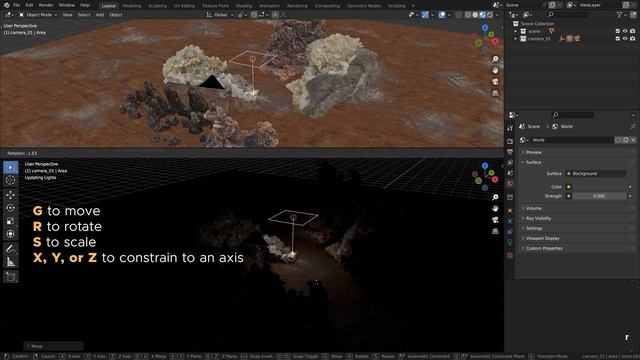This screenshot has height=360, width=640.
Task: Open the Surface Background shader dropdown
Action: [596, 173]
